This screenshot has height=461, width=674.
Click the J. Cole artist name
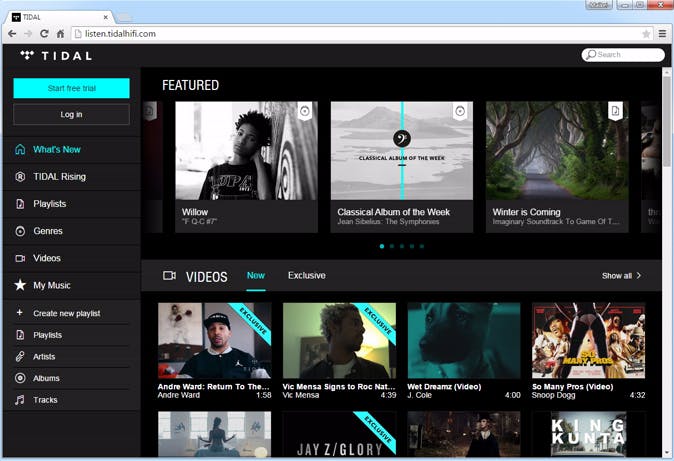click(419, 395)
